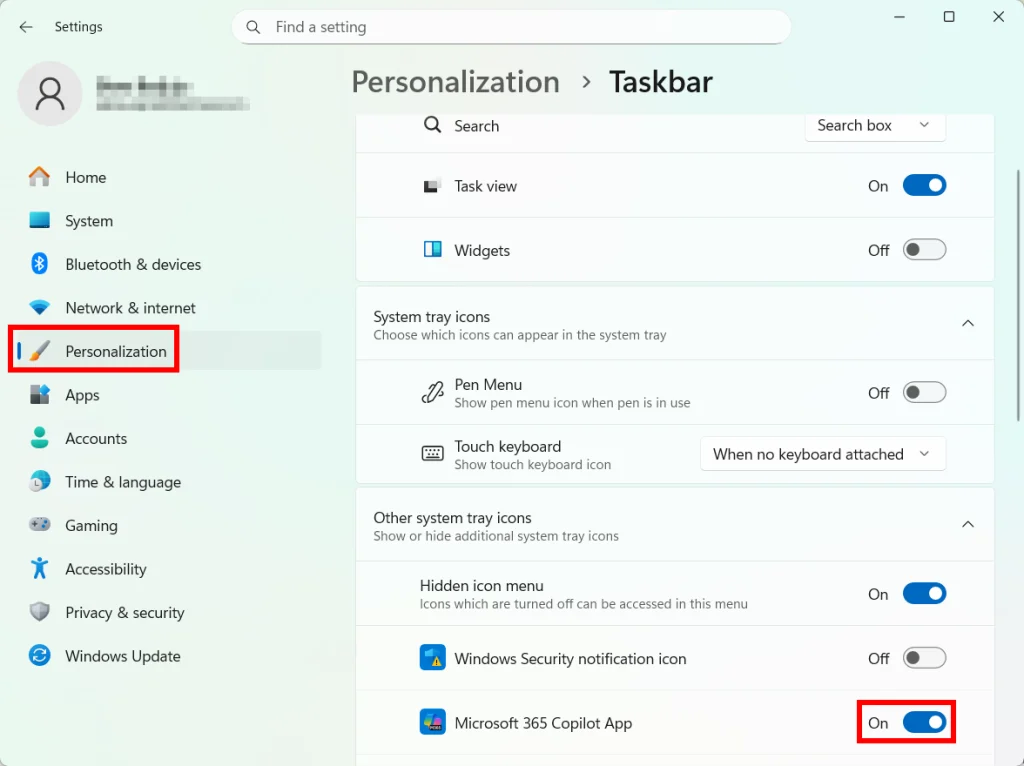
Task: Open Privacy & security settings
Action: (x=124, y=612)
